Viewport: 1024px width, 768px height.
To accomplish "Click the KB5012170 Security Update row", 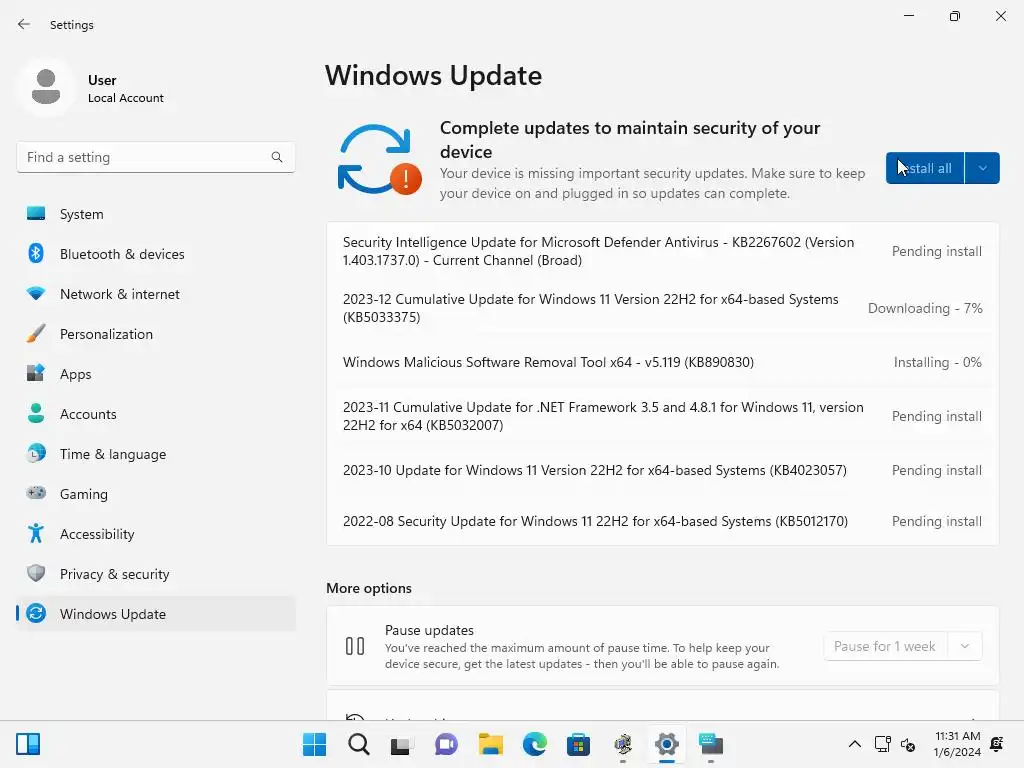I will (x=662, y=521).
